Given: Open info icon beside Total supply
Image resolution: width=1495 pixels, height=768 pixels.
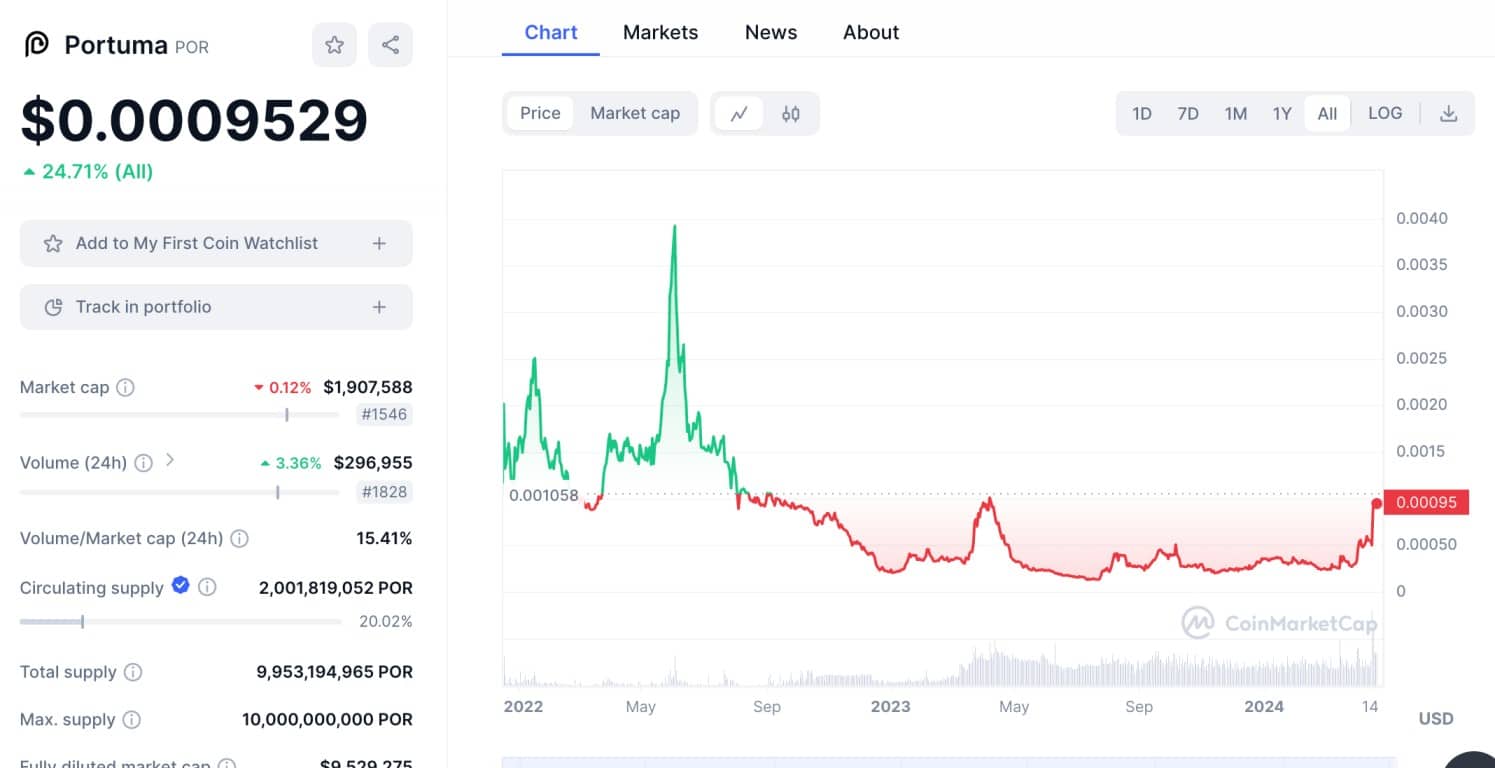Looking at the screenshot, I should (x=133, y=672).
